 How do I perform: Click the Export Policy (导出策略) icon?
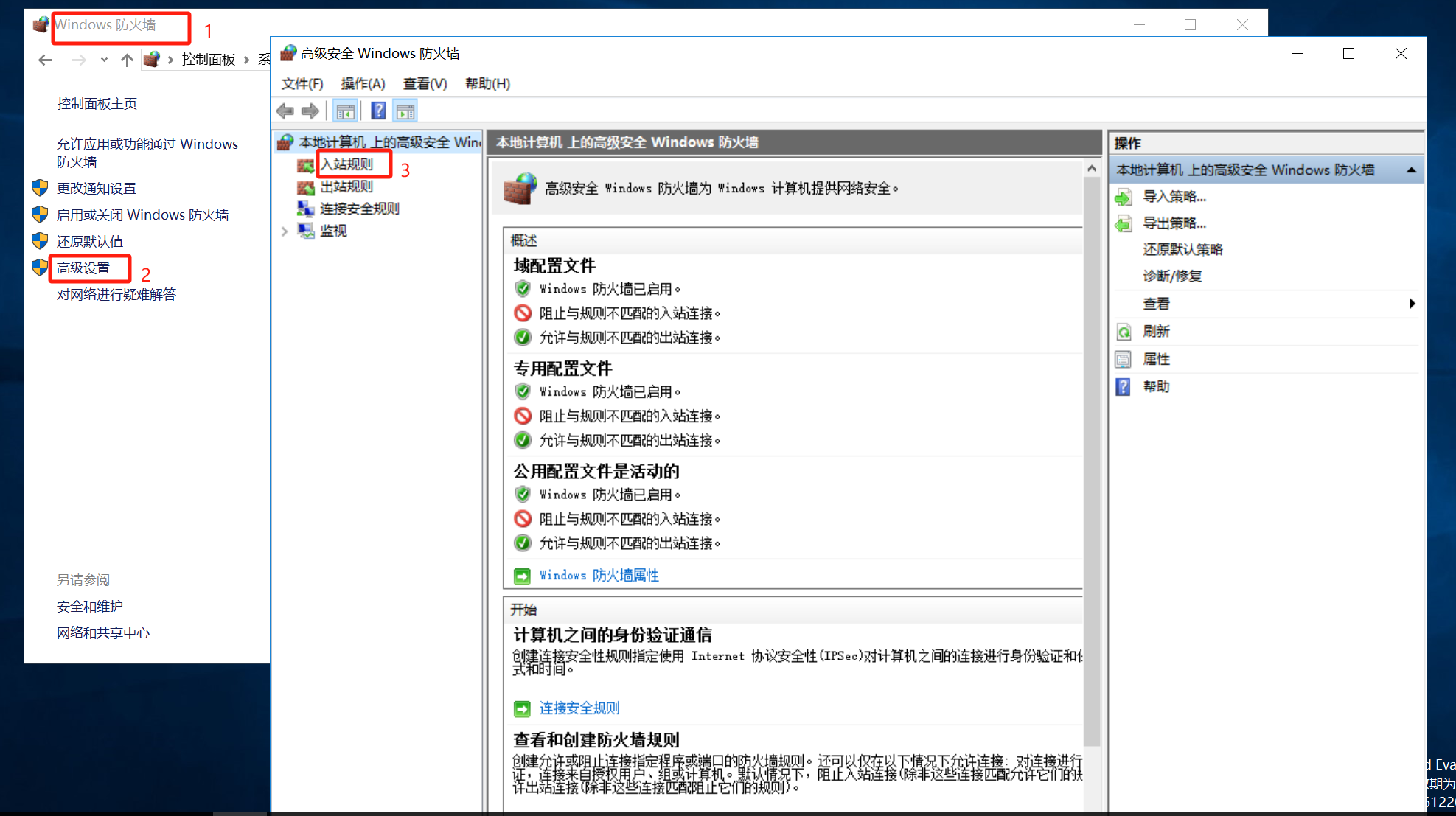coord(1123,223)
